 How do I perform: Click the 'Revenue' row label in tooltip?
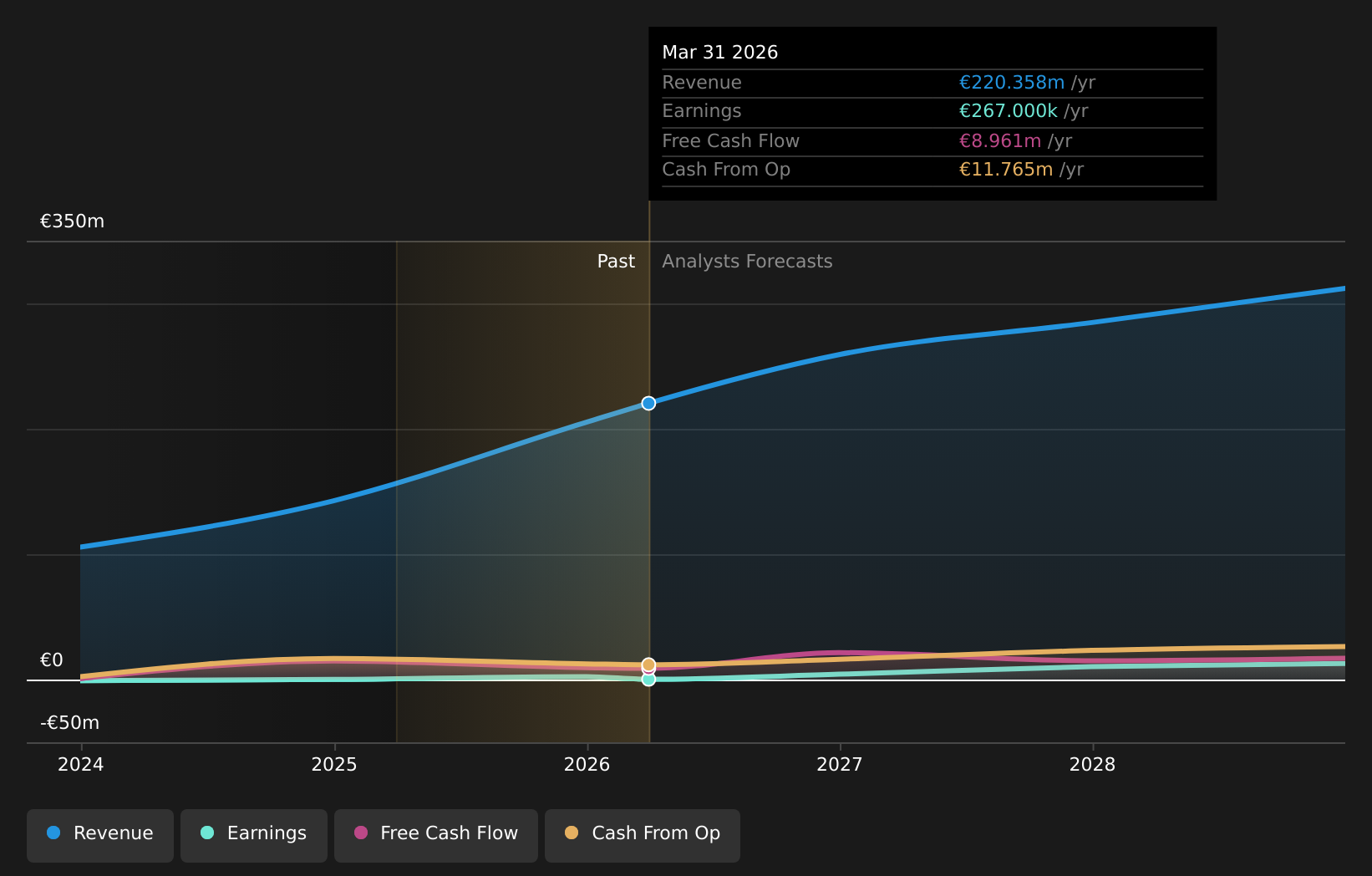(702, 83)
